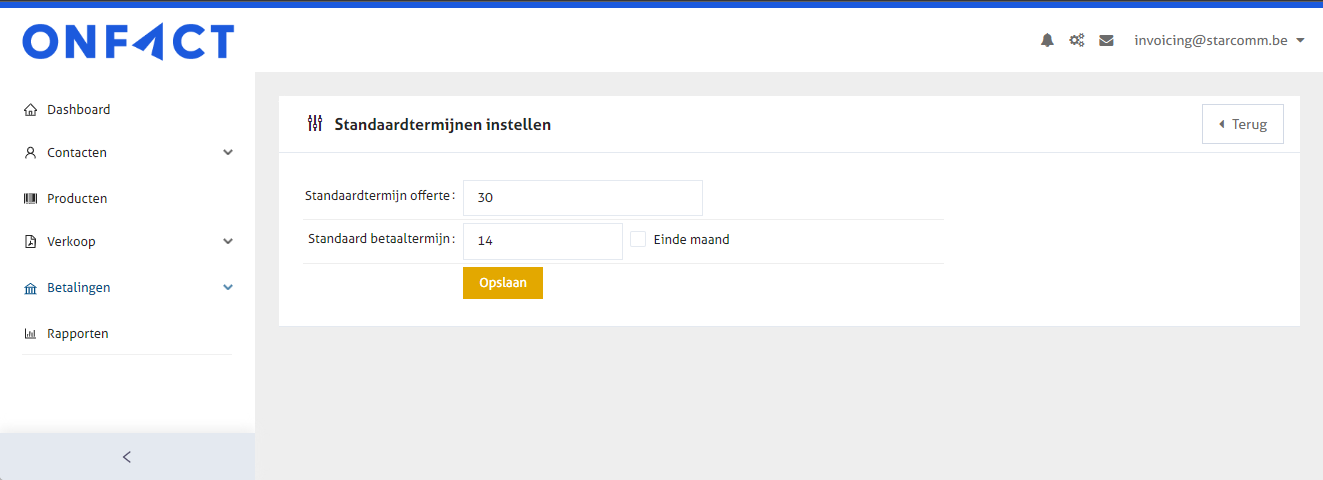Open messages via the envelope icon
This screenshot has width=1323, height=480.
(1106, 41)
